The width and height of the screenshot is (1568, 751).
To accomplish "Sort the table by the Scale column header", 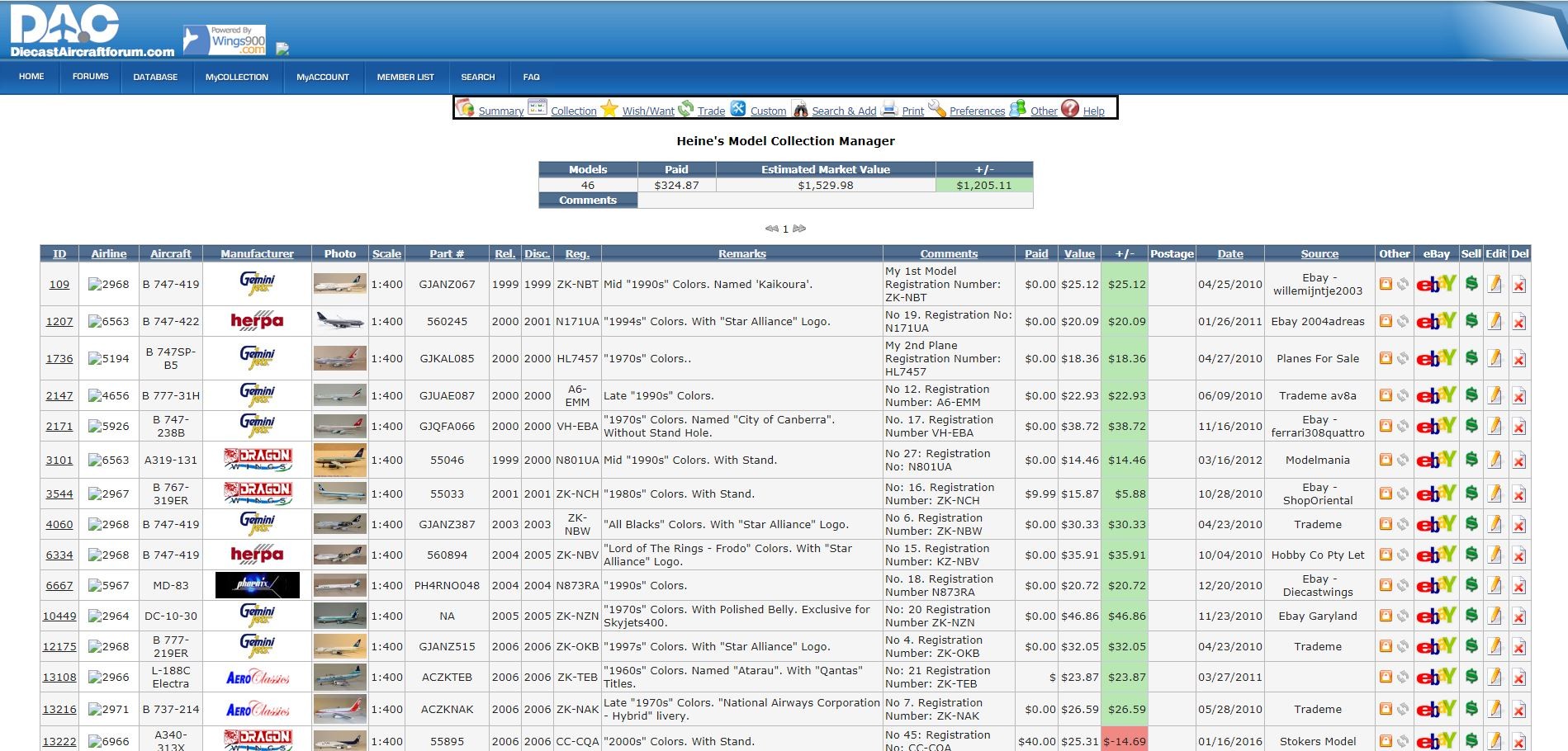I will tap(386, 254).
